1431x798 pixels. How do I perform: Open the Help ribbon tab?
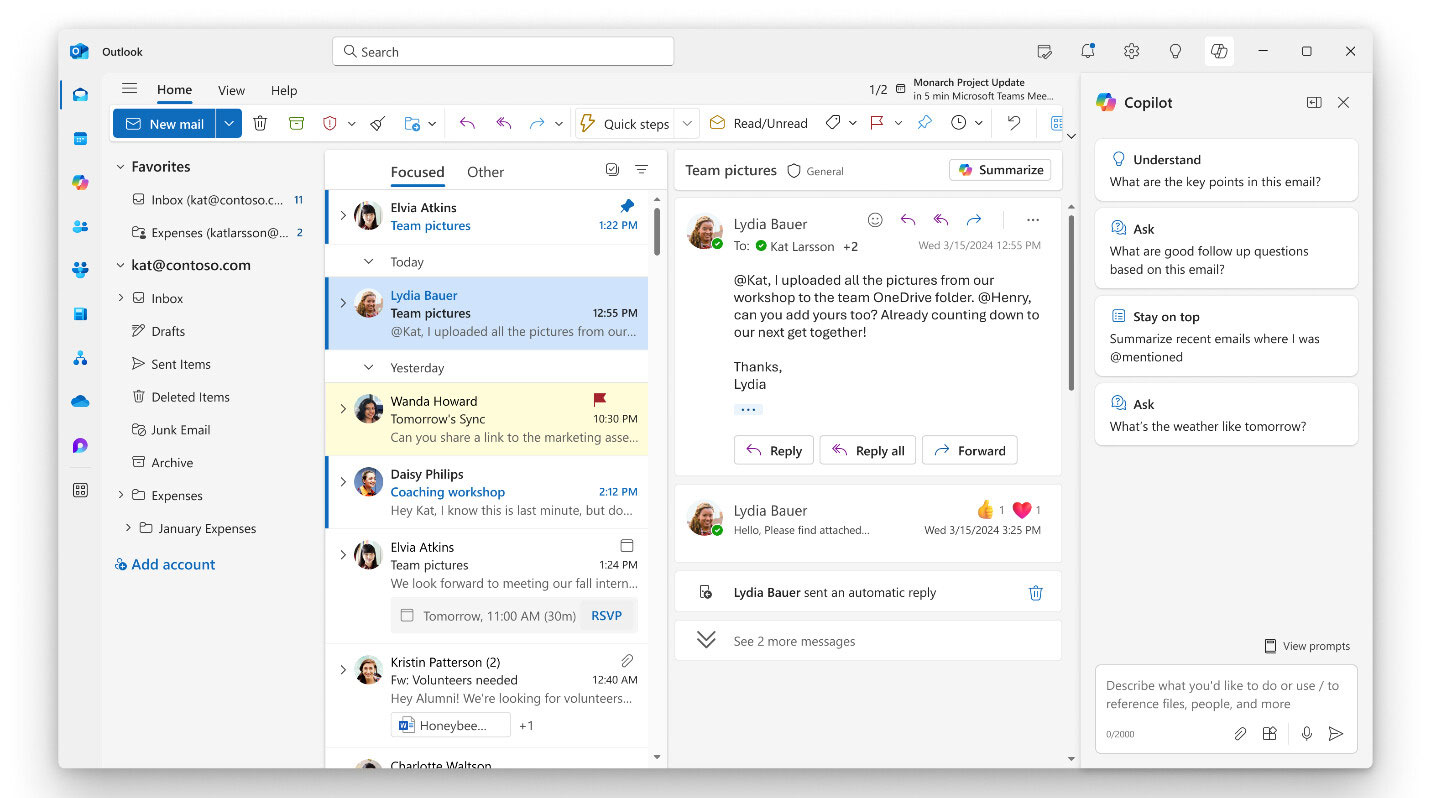pos(284,90)
